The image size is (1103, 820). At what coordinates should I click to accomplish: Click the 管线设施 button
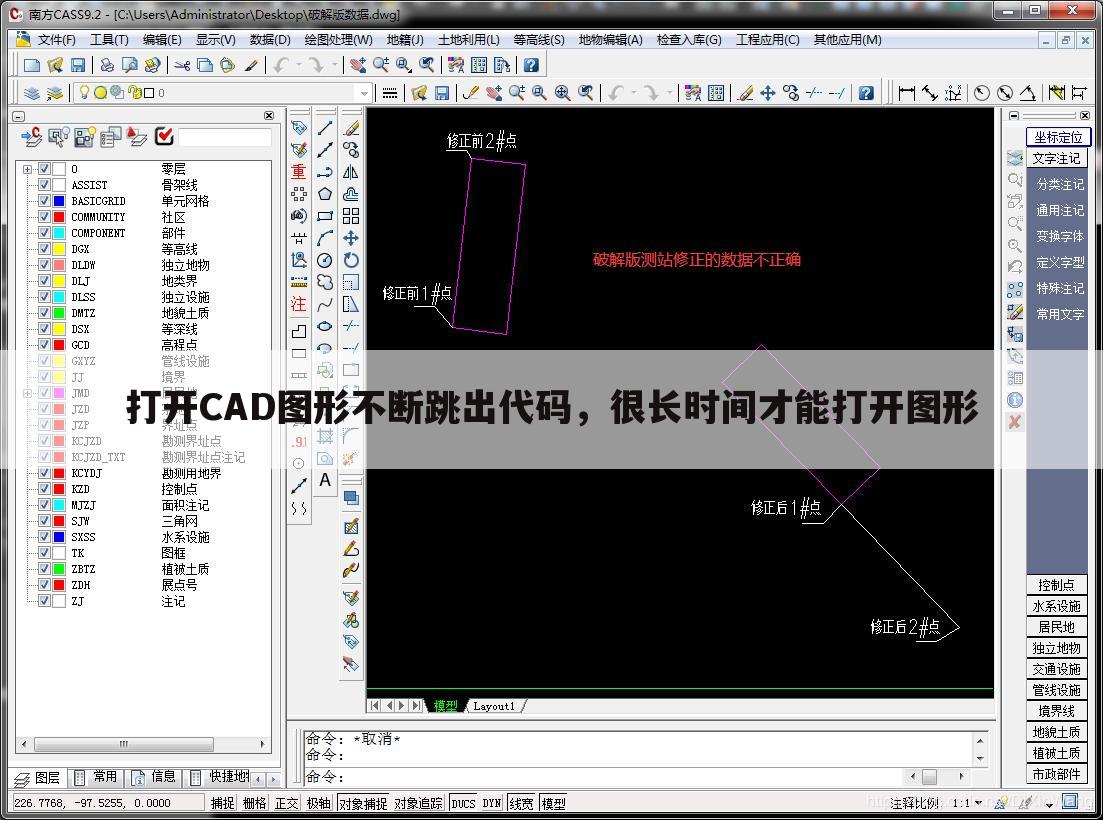[1056, 691]
